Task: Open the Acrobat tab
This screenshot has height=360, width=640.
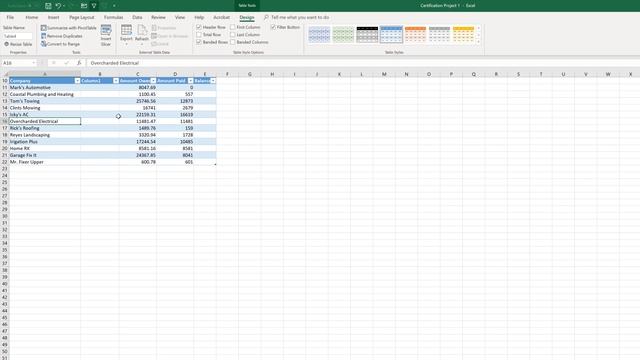Action: [x=222, y=17]
